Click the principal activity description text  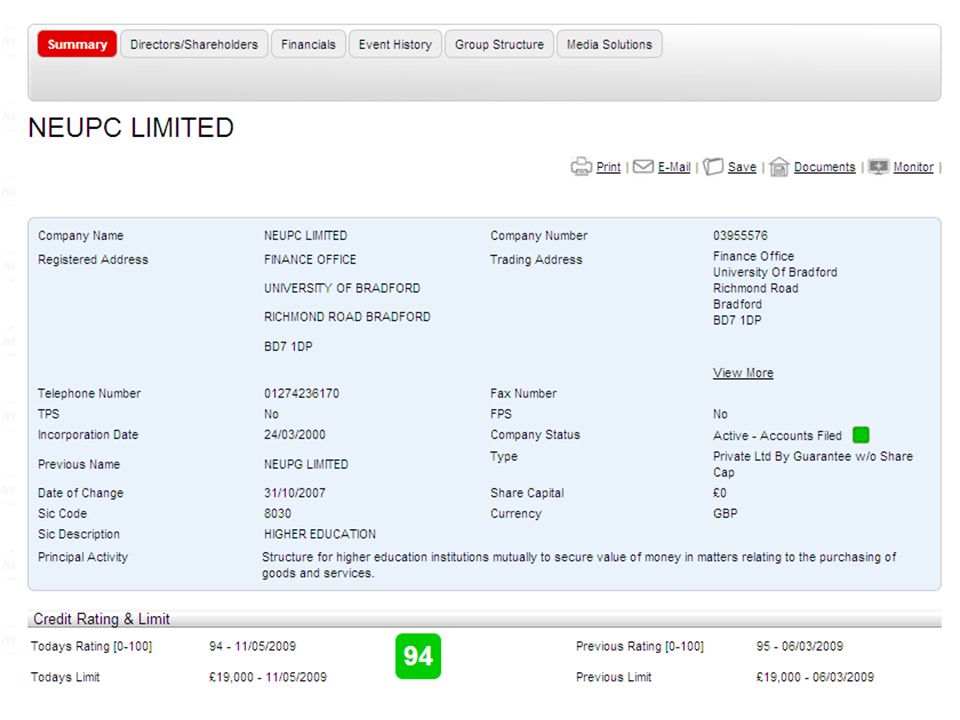coord(579,565)
